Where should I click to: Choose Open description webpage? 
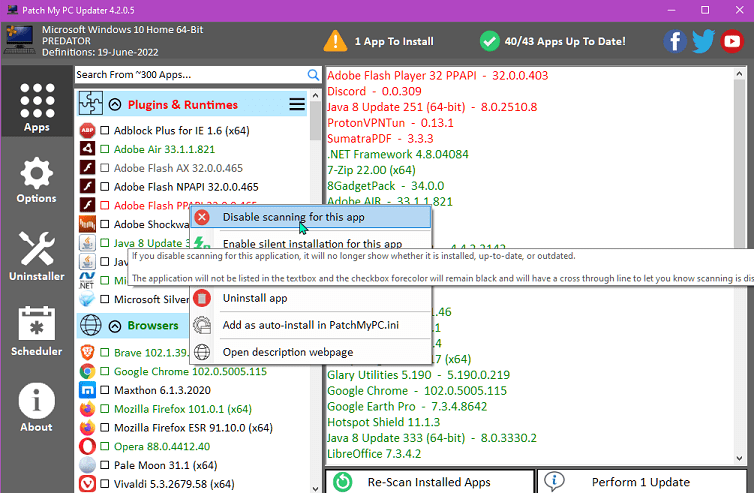pos(311,352)
